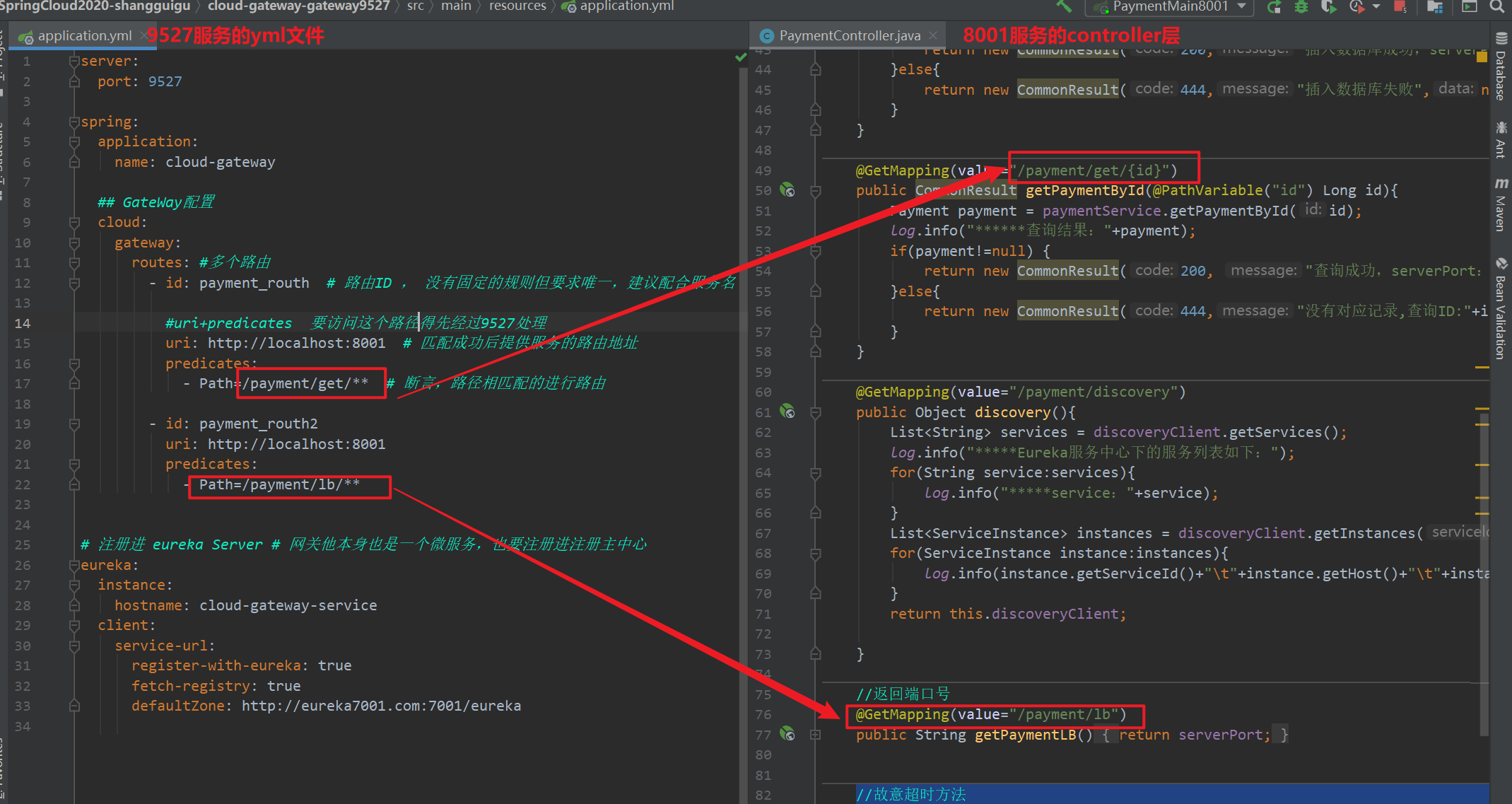Click the Spring gutter icon on line 61
Screen dimensions: 1512x804
(x=787, y=412)
